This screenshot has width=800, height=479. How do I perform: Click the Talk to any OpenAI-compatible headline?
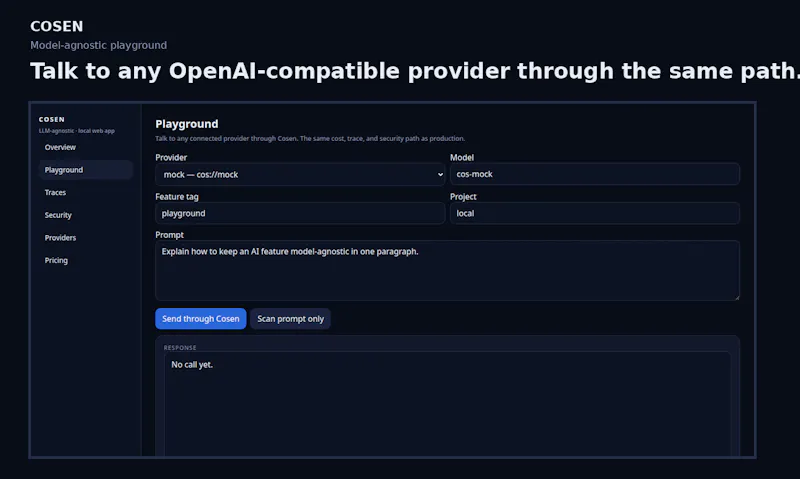click(415, 71)
